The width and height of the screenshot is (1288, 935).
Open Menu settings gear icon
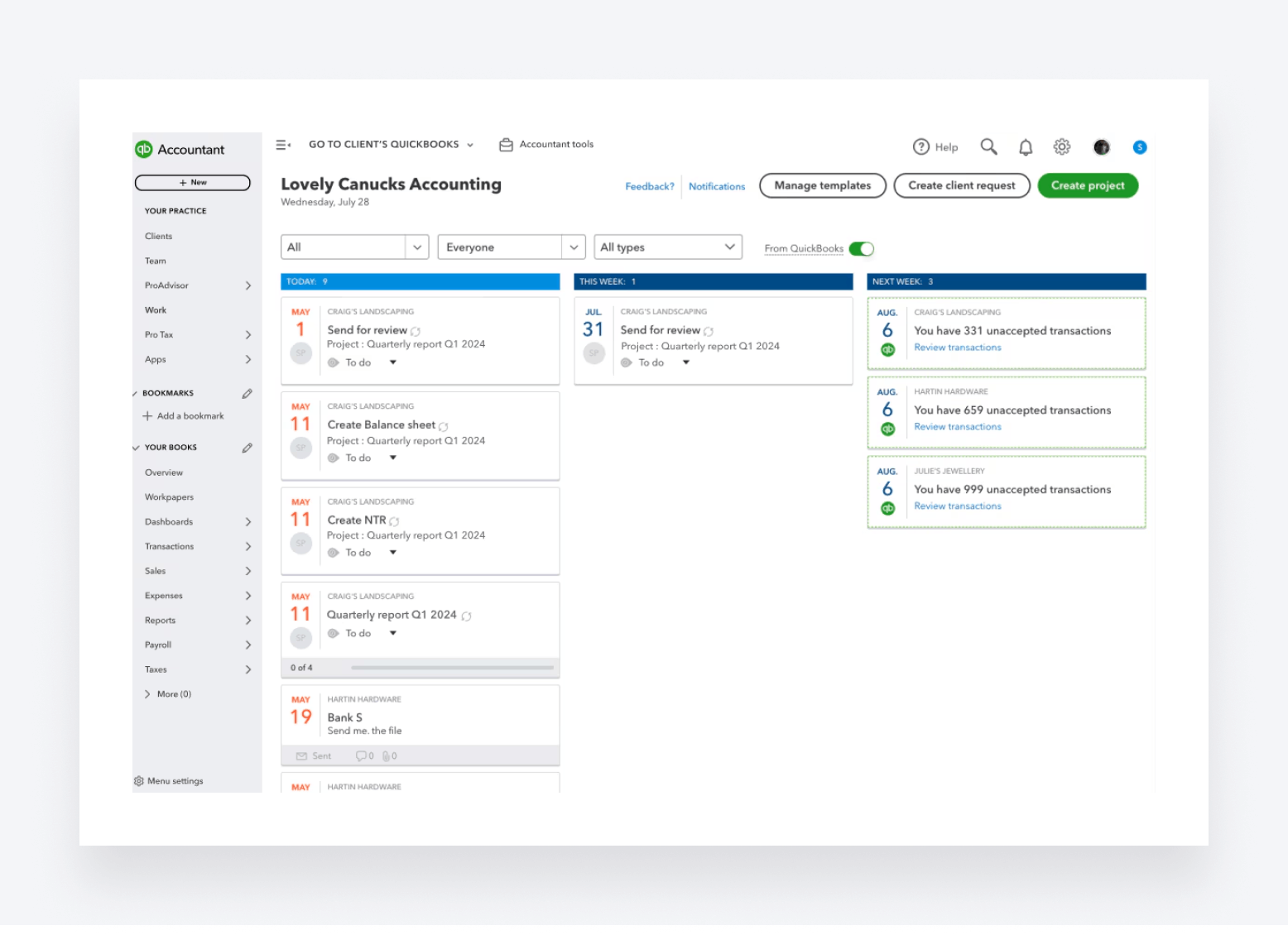(138, 781)
